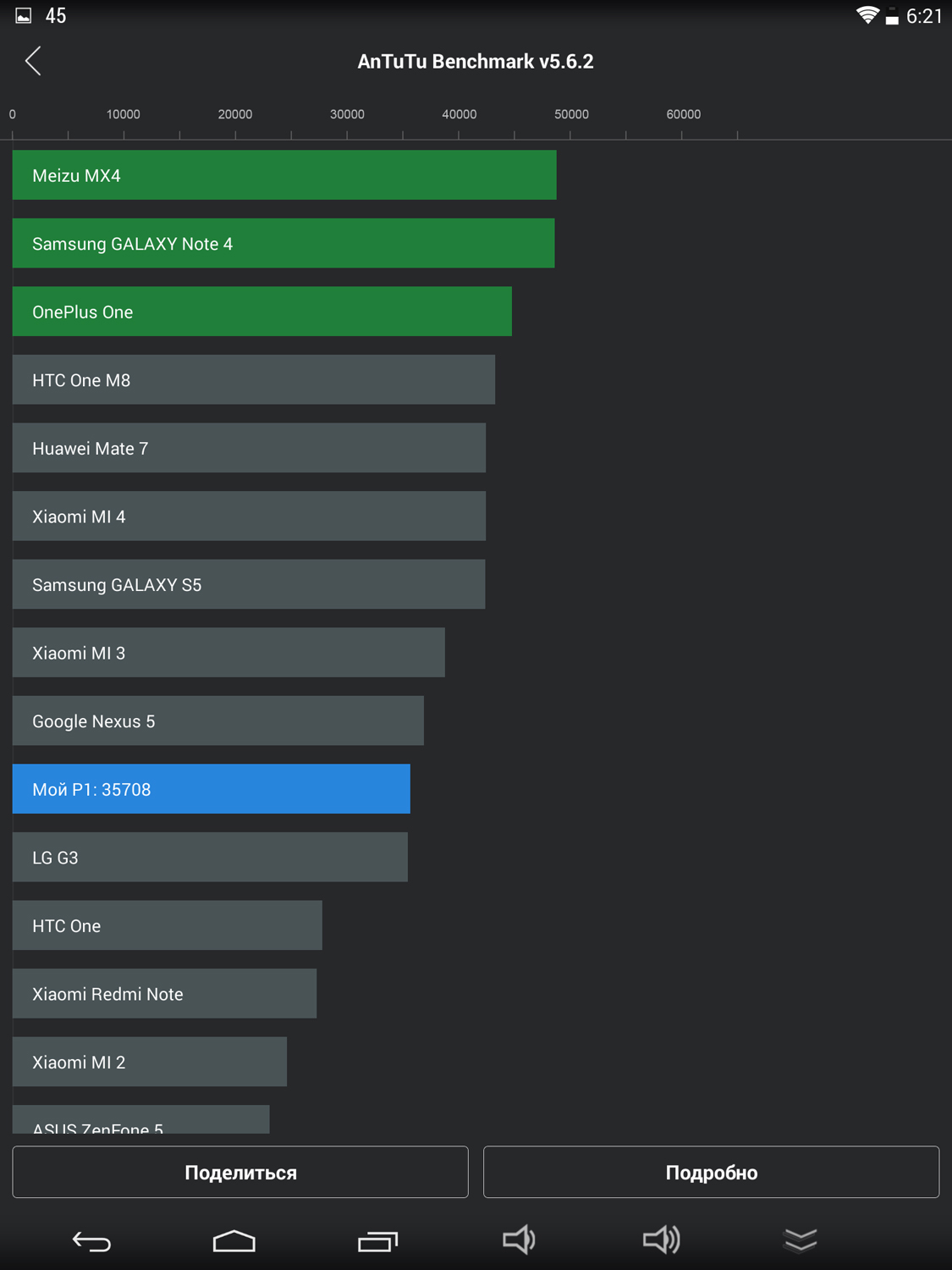The width and height of the screenshot is (952, 1270).
Task: Hide the navigation bar with the double-chevron icon
Action: pyautogui.click(x=800, y=1240)
